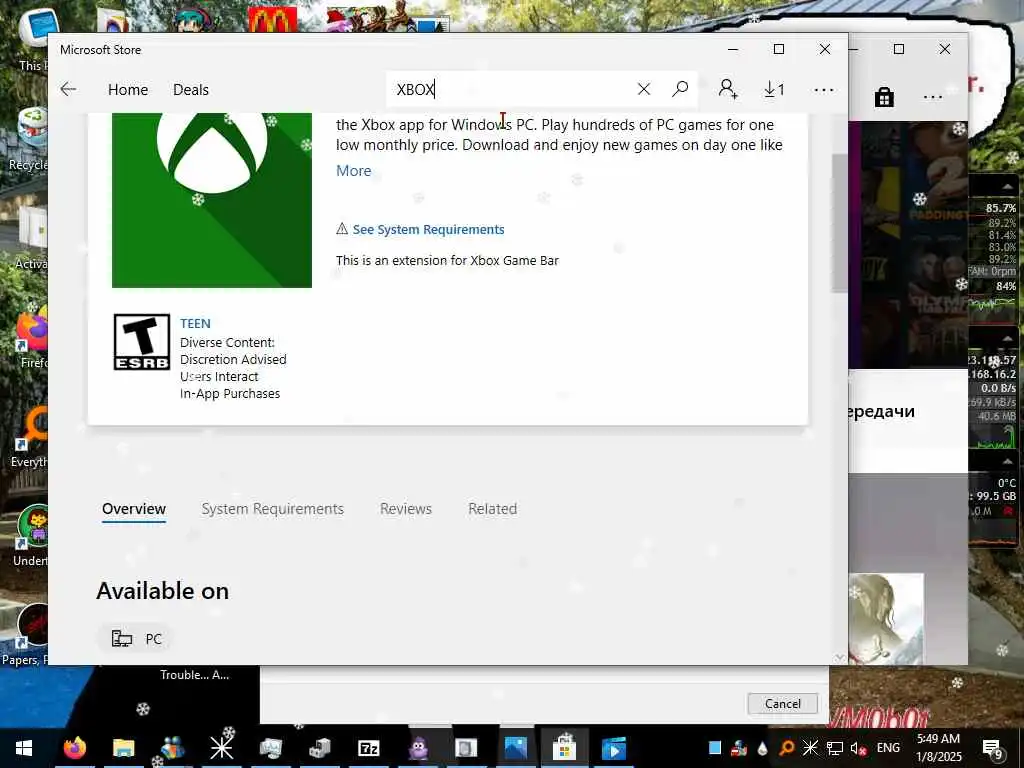Viewport: 1024px width, 768px height.
Task: Switch to the Overview tab
Action: click(134, 509)
